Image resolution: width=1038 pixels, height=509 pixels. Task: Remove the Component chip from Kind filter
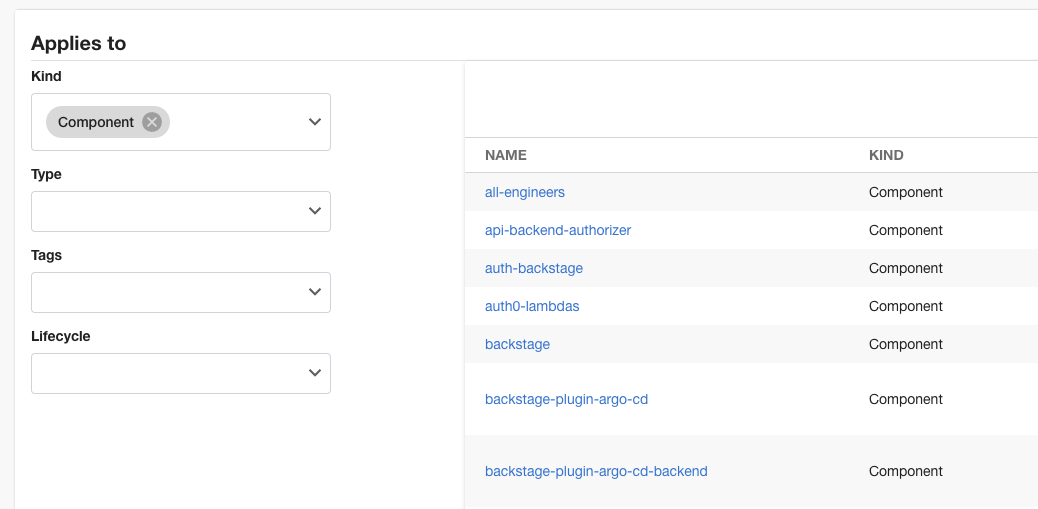152,122
